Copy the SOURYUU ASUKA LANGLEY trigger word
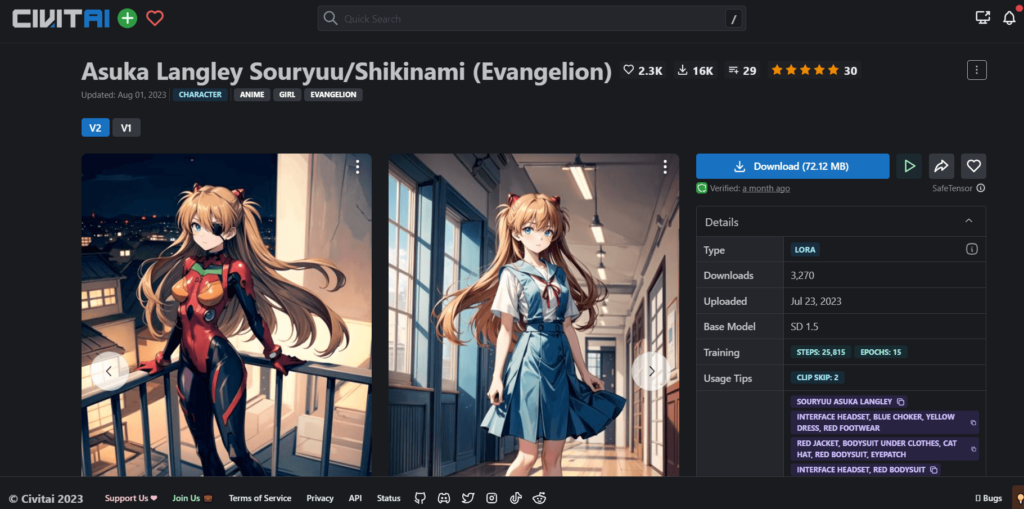The image size is (1024, 509). click(900, 401)
